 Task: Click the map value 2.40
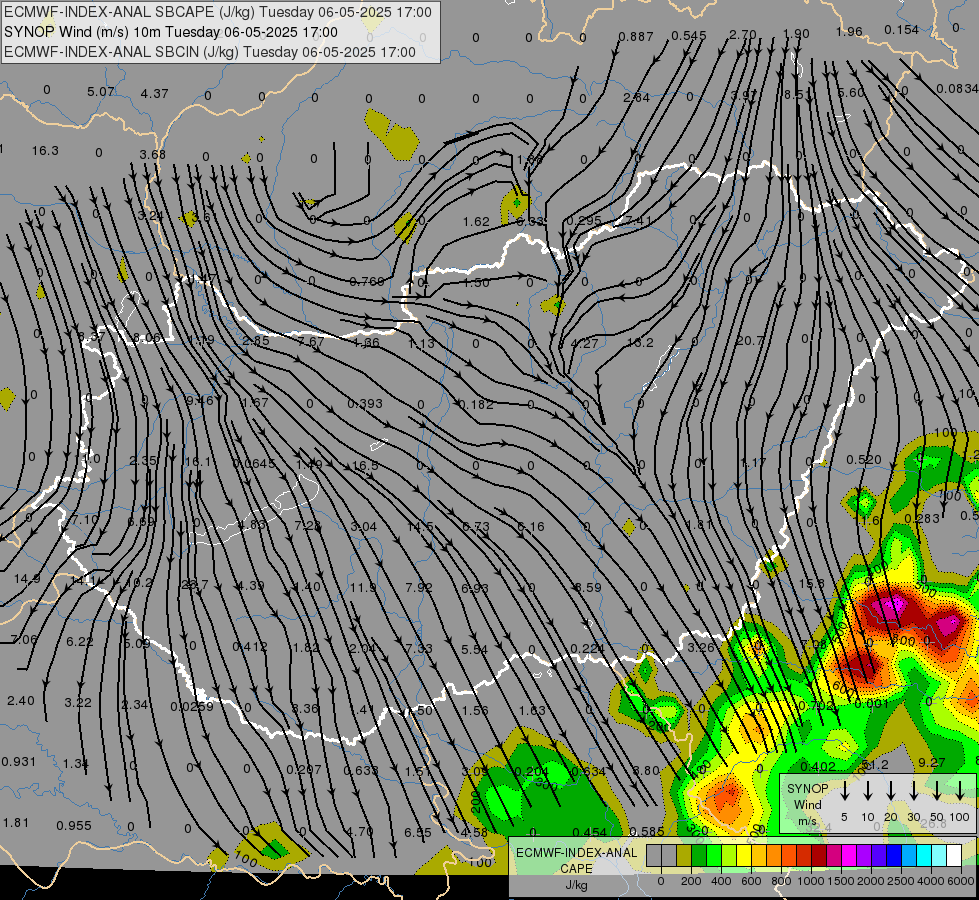pos(21,701)
